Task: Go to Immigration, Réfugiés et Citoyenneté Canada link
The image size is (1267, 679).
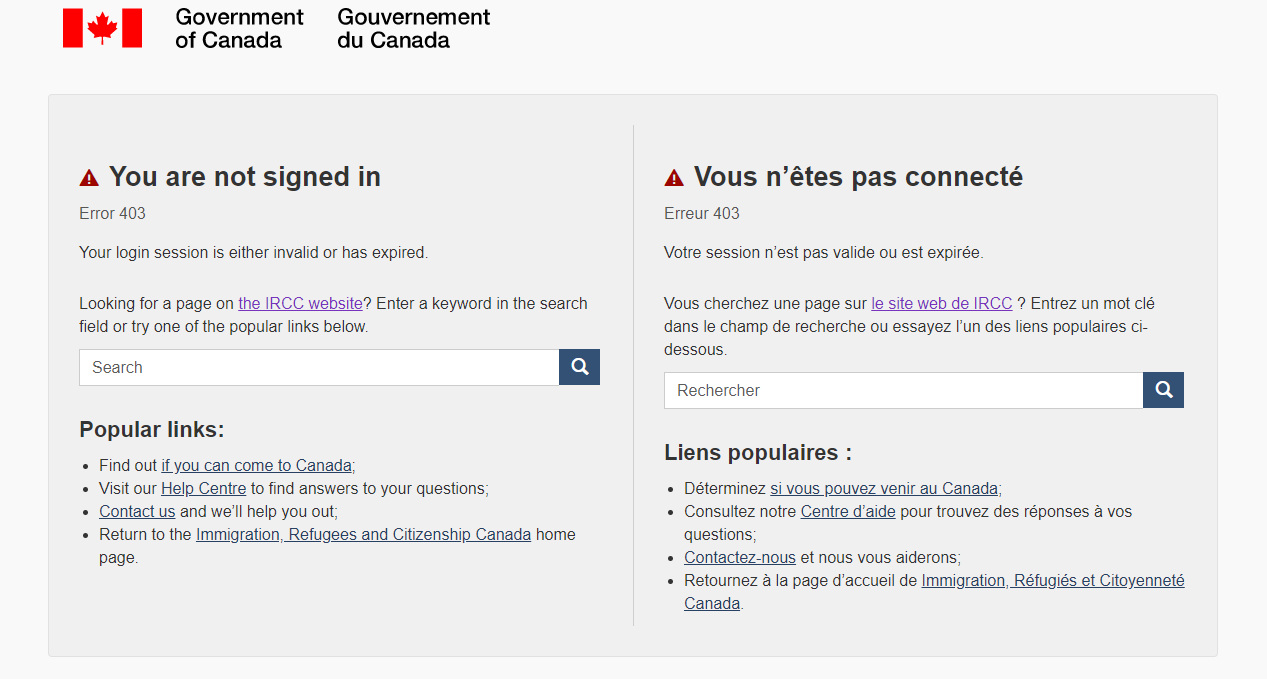Action: tap(1052, 580)
